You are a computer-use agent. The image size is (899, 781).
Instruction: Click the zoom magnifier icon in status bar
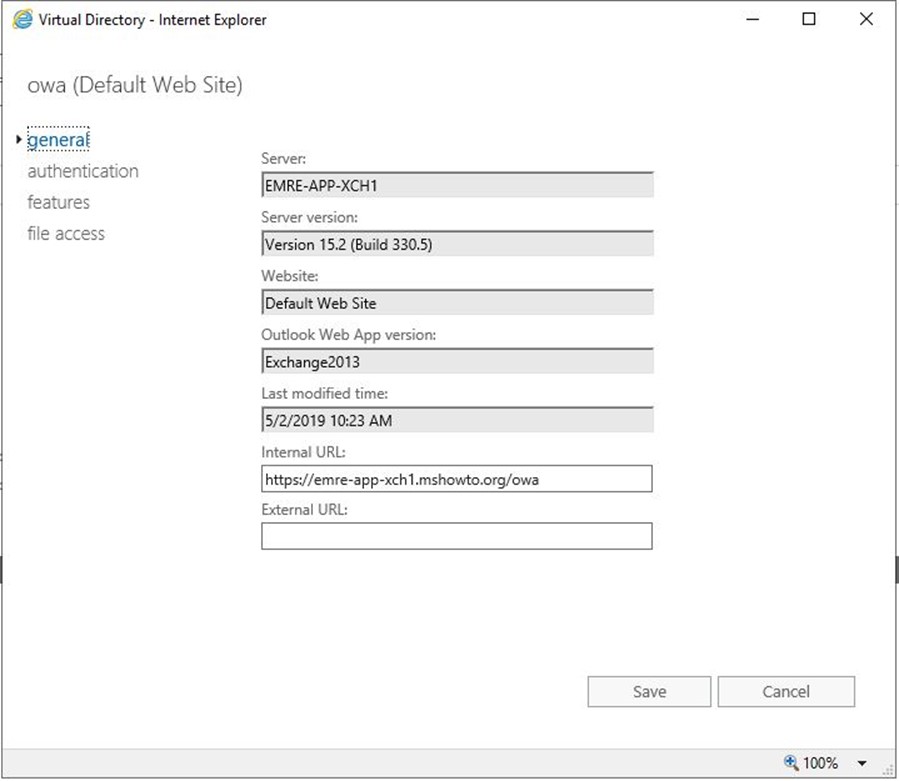point(791,762)
